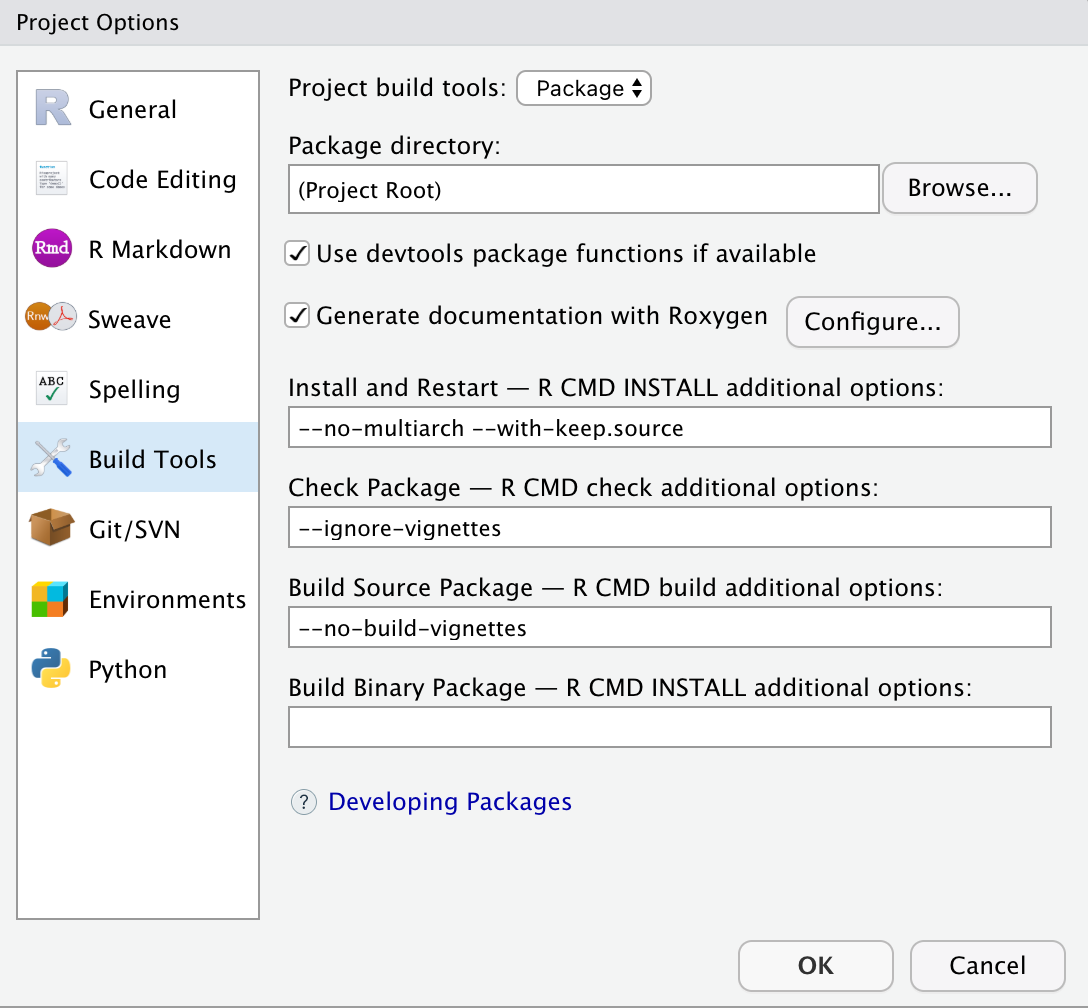Open the R Markdown Rmd icon

pyautogui.click(x=52, y=250)
